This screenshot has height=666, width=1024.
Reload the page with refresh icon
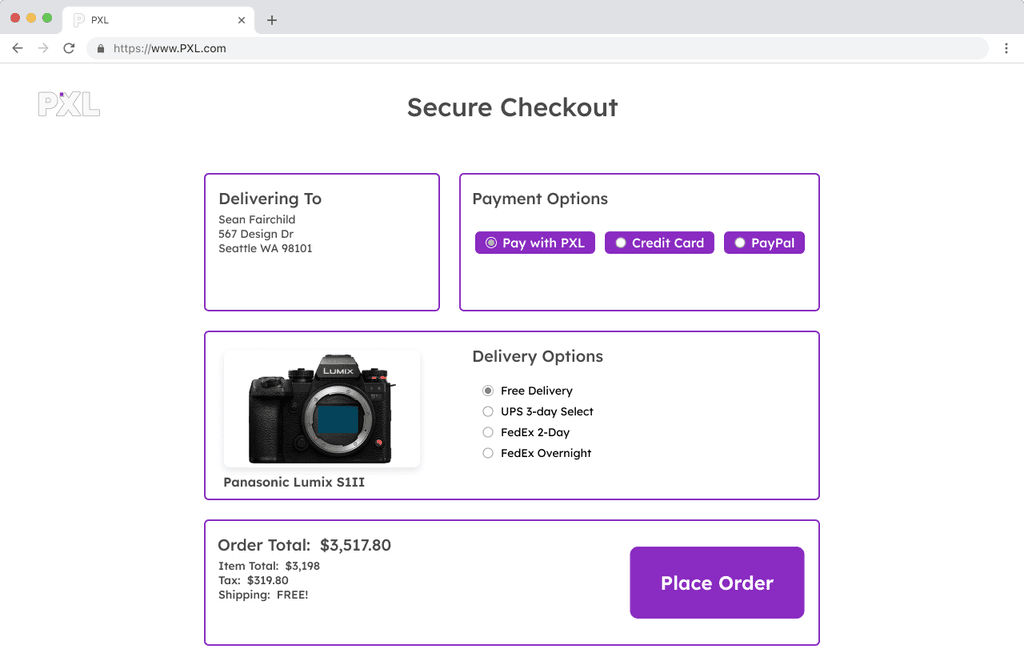(69, 48)
